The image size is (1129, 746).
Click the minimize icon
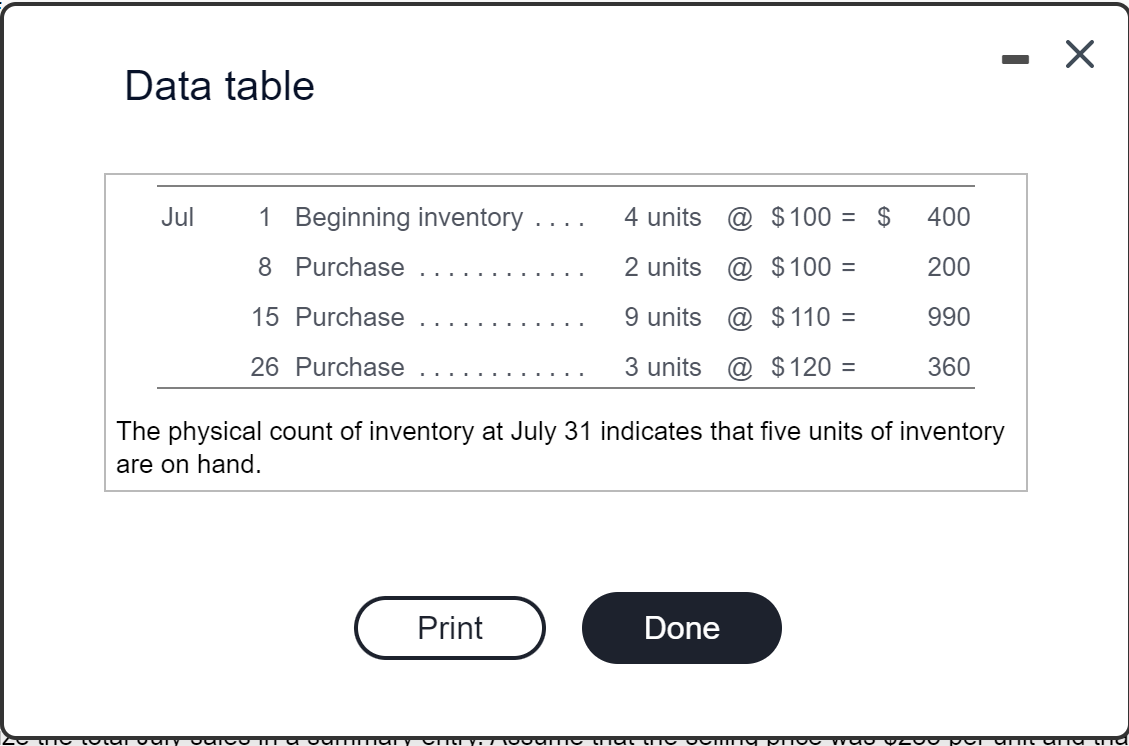tap(1016, 58)
